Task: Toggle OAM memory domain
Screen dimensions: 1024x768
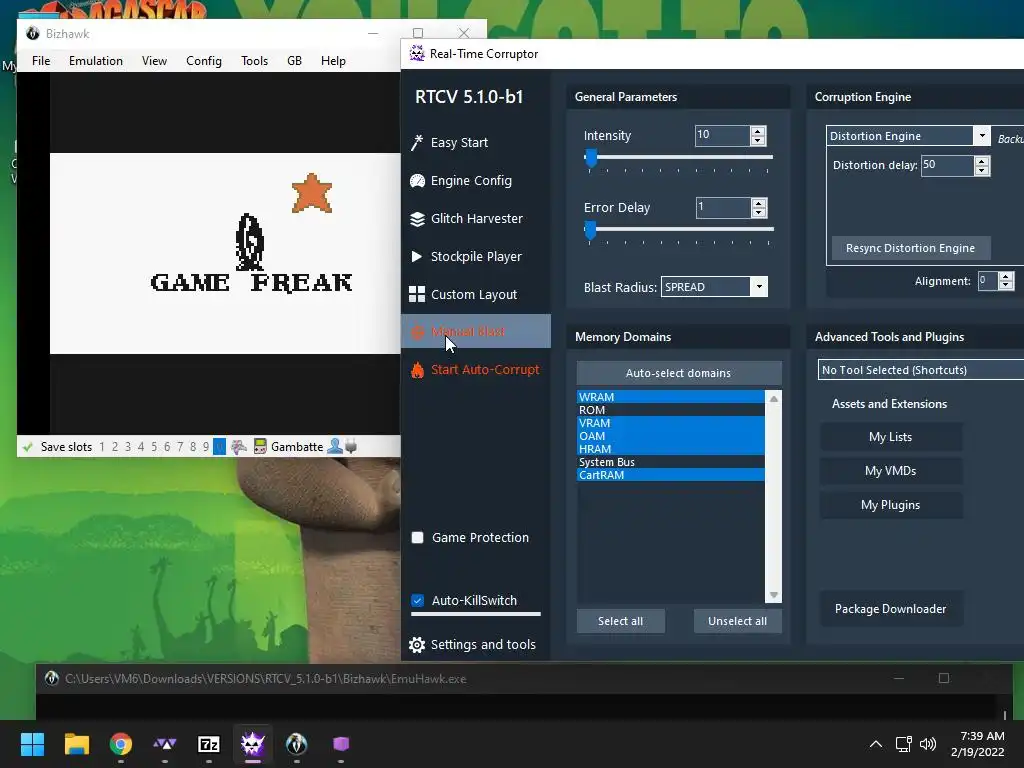Action: [x=670, y=436]
